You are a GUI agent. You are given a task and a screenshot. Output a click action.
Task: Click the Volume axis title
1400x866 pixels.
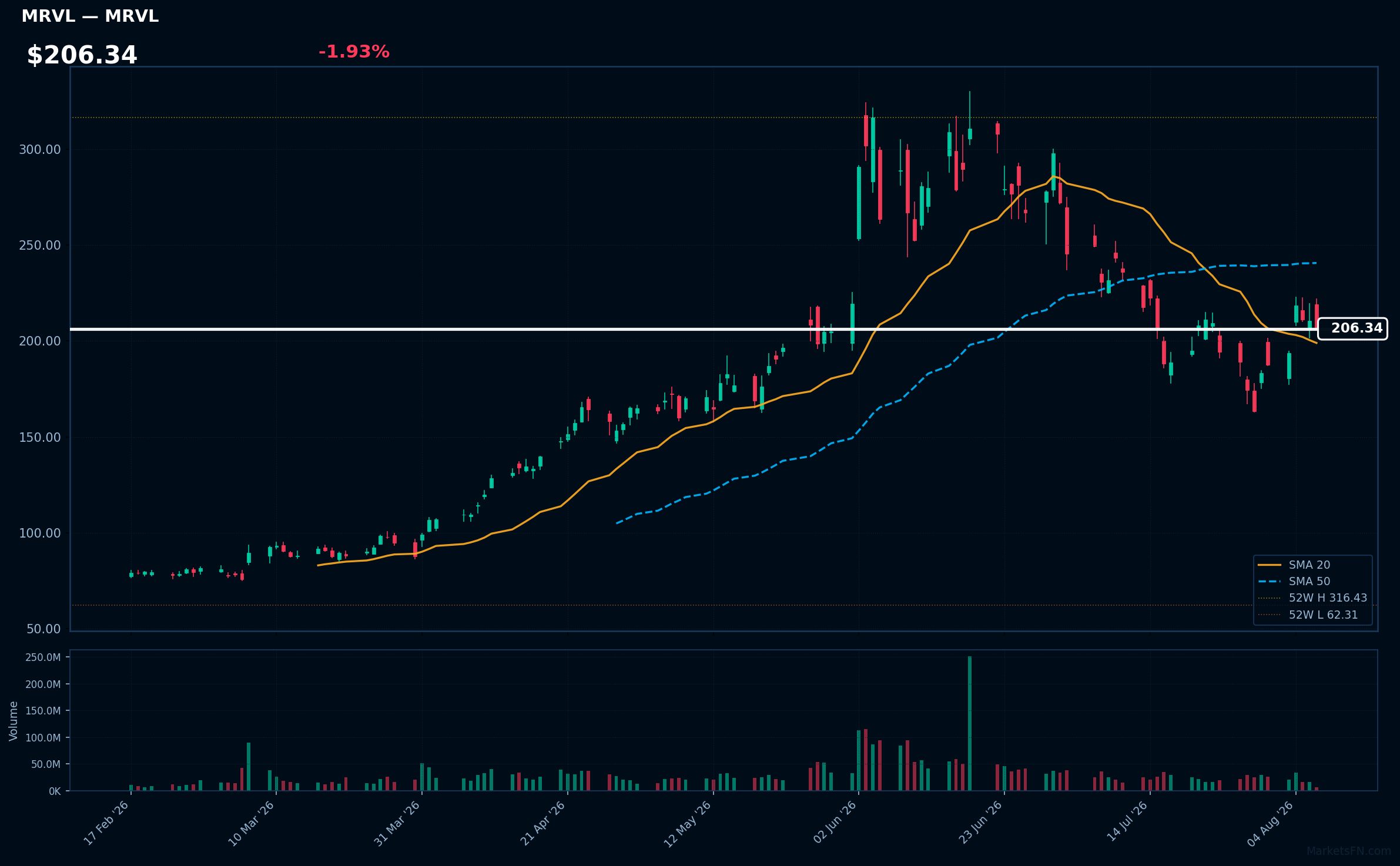tap(14, 721)
